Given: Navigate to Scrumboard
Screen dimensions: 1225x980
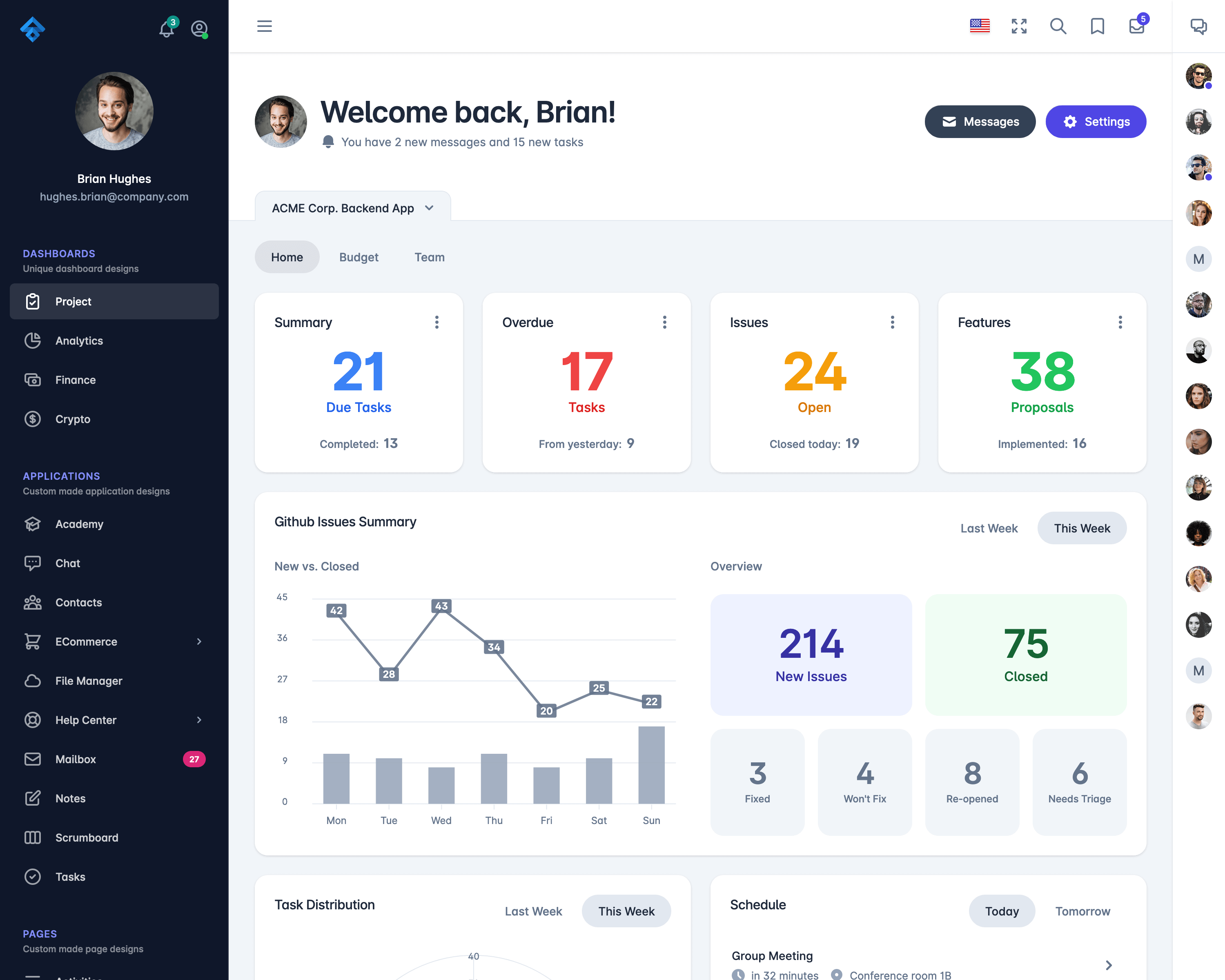Looking at the screenshot, I should click(x=87, y=837).
